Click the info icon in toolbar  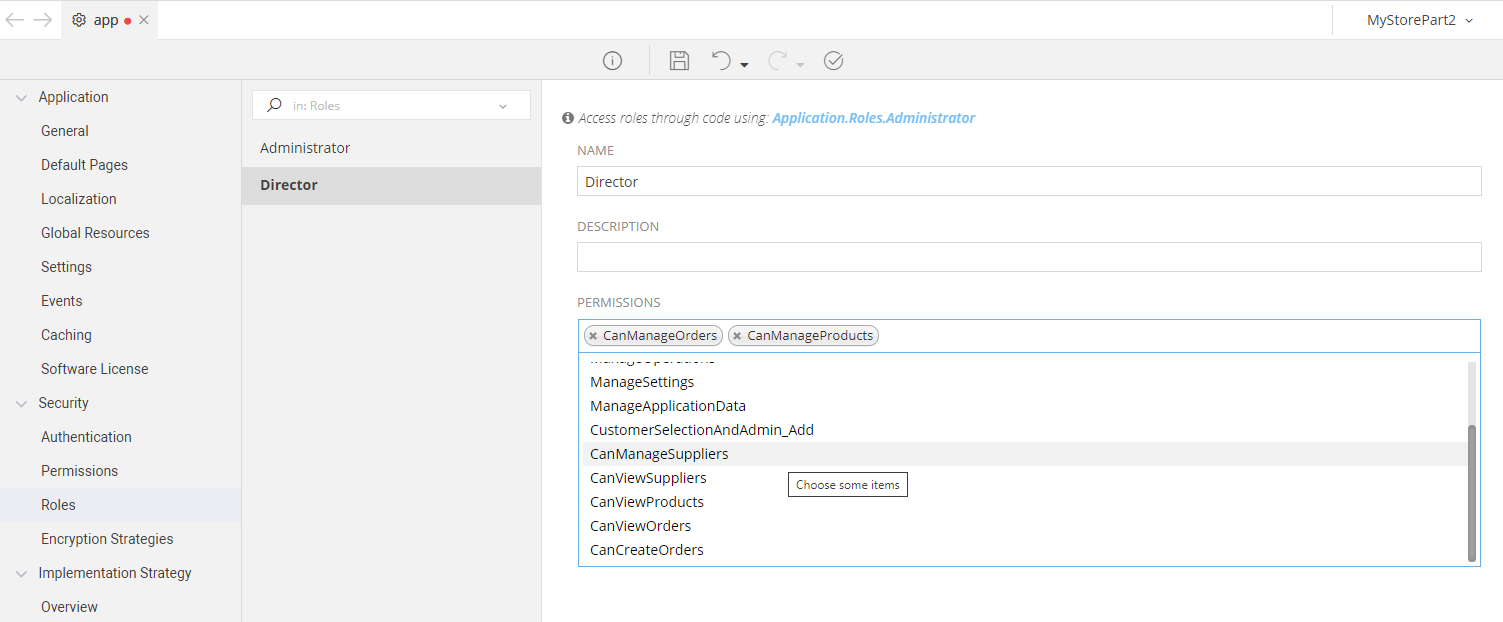click(x=612, y=61)
